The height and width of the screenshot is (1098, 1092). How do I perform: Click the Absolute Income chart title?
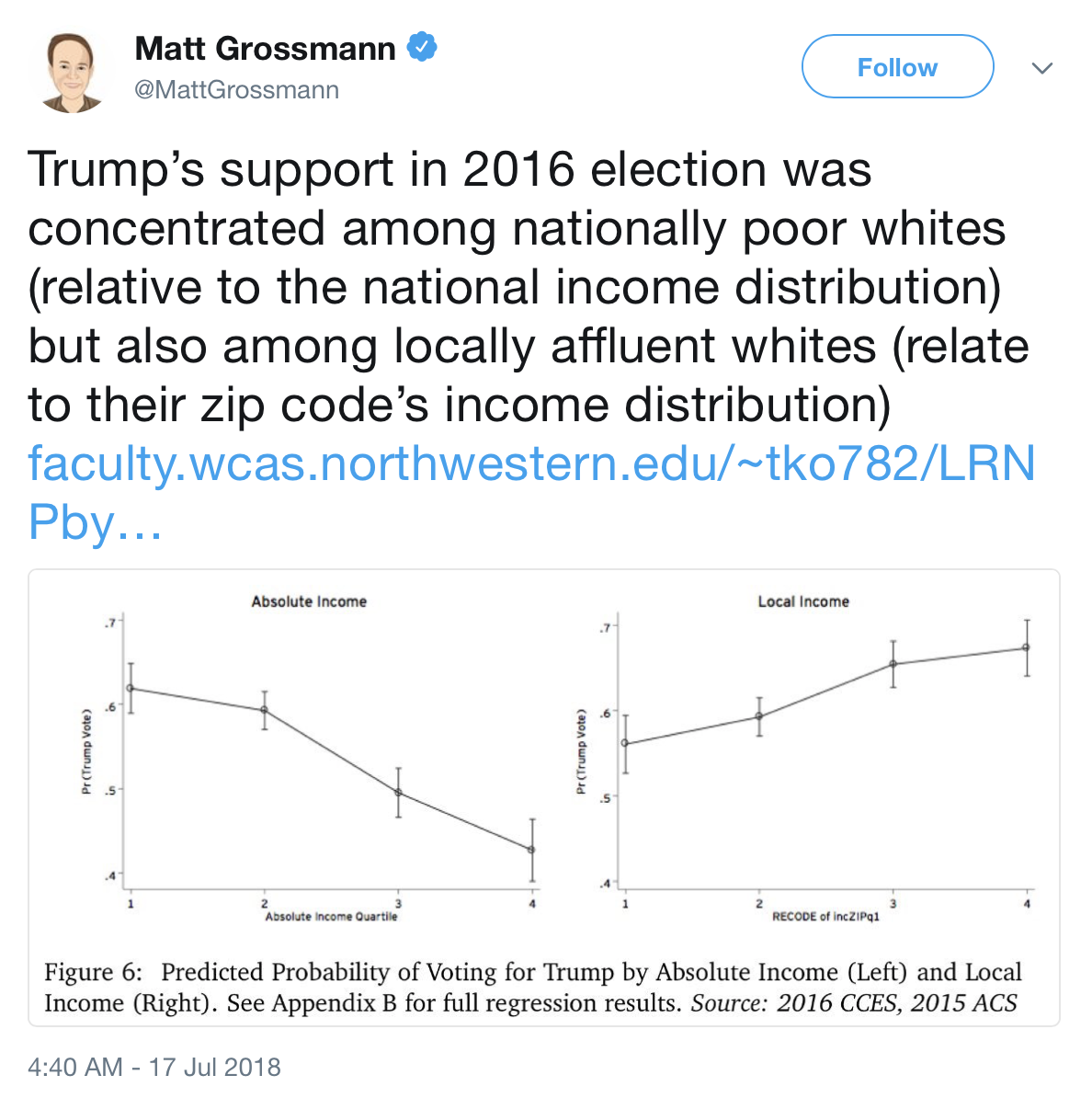point(309,601)
